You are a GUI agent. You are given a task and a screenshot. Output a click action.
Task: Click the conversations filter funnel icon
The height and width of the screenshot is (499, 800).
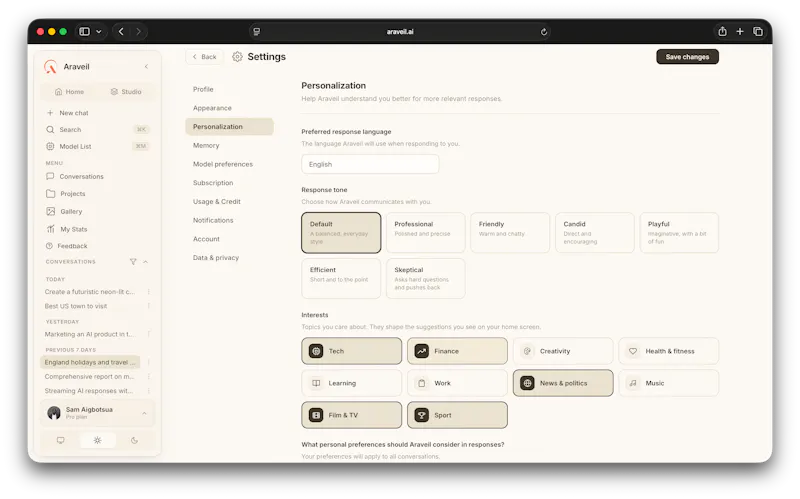pyautogui.click(x=133, y=262)
